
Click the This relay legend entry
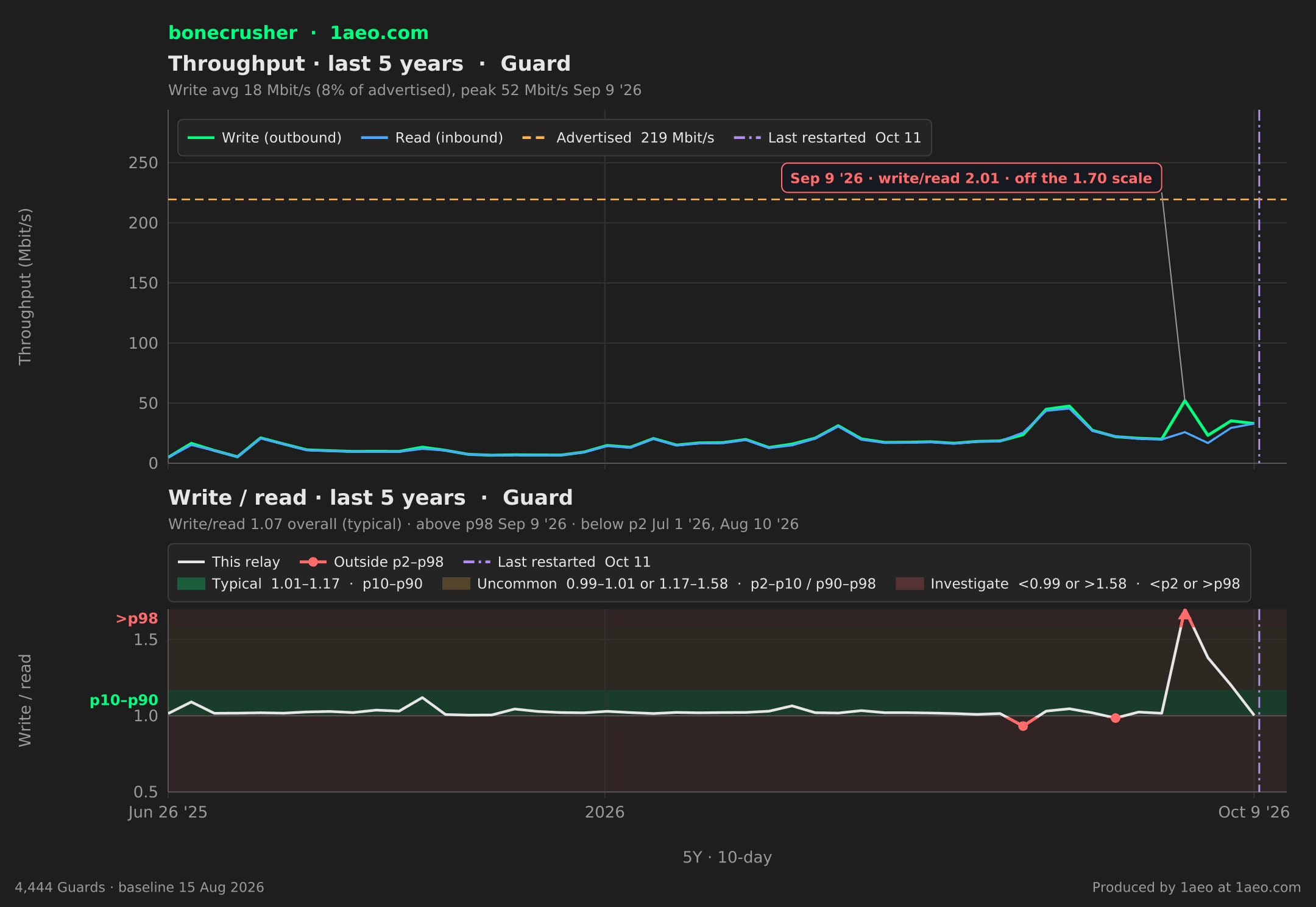point(229,562)
